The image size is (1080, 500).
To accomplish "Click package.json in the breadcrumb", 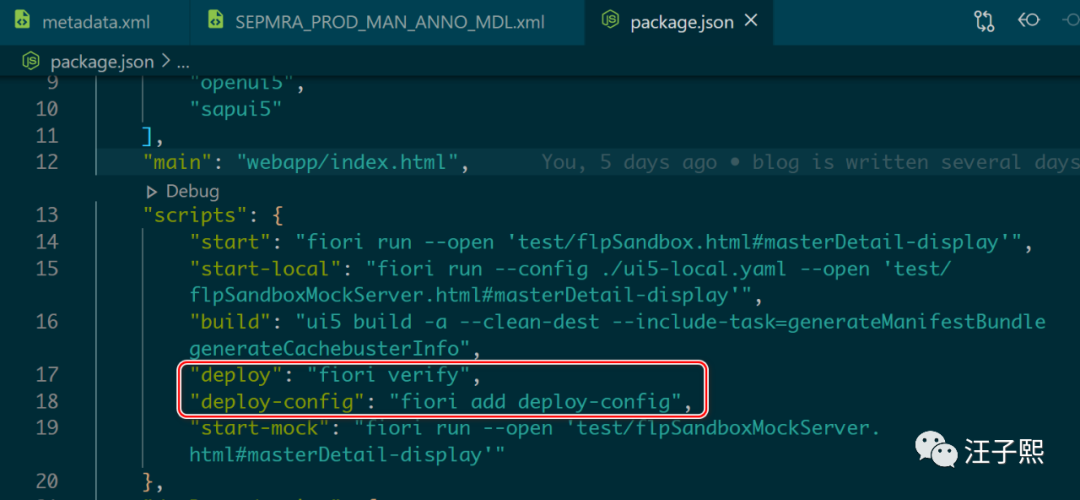I will pos(102,62).
